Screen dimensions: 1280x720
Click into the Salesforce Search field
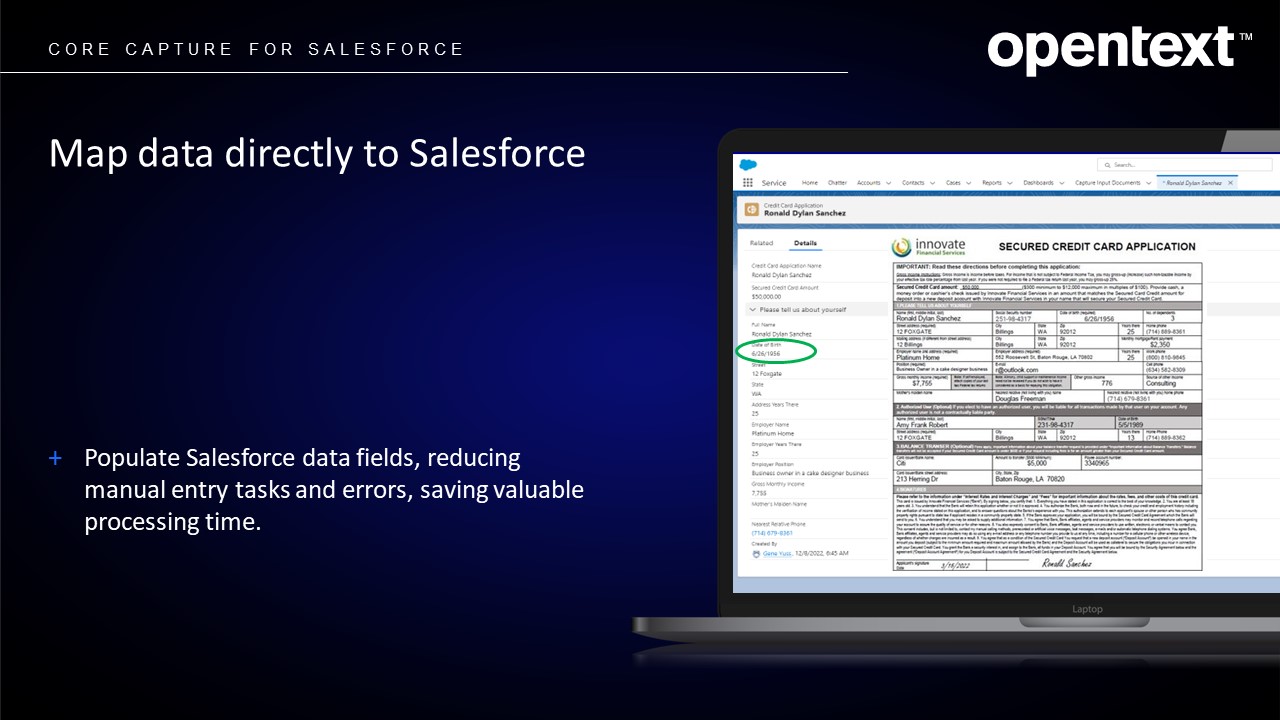pos(1180,165)
